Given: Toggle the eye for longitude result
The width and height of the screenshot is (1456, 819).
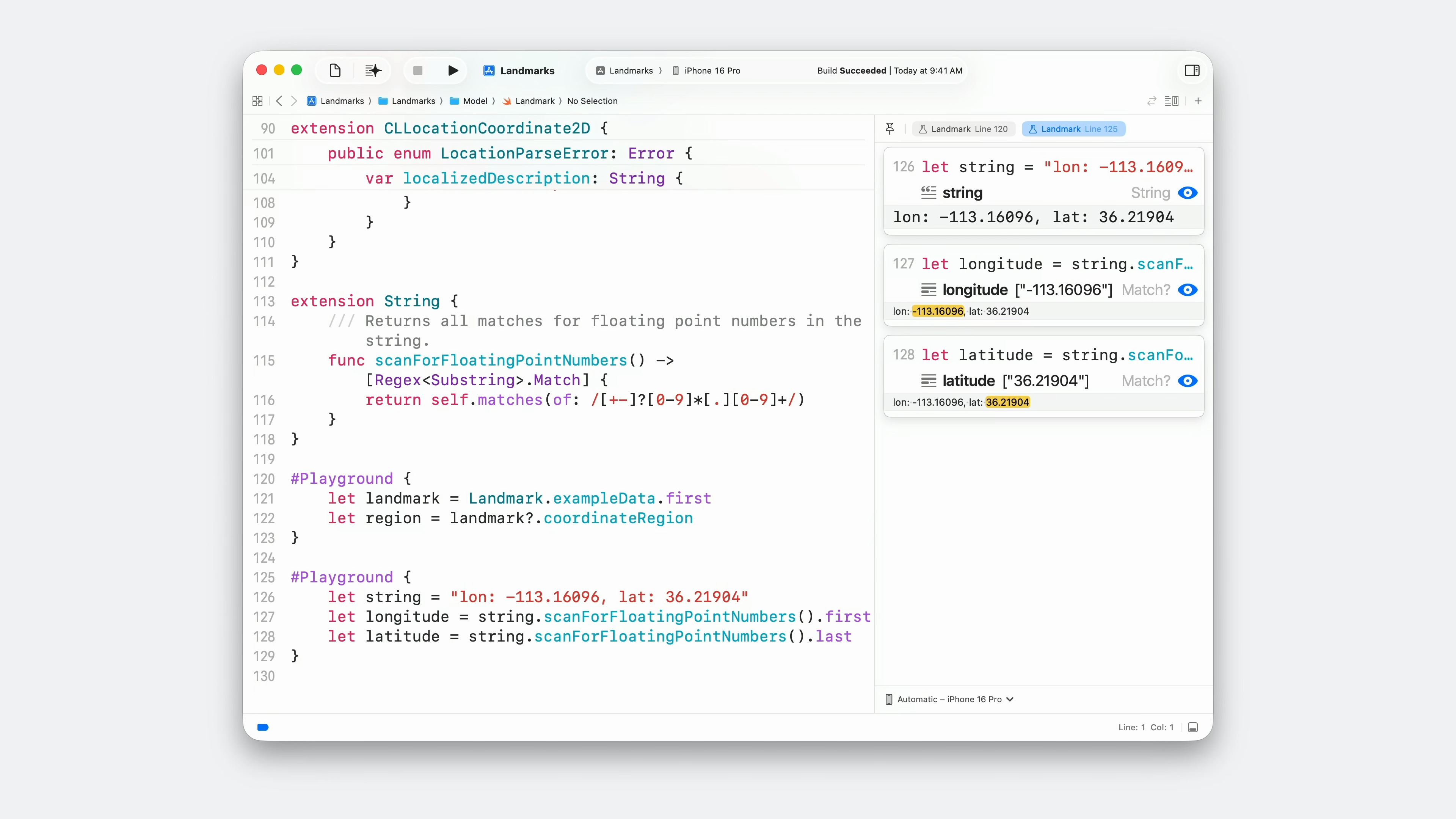Looking at the screenshot, I should (1187, 290).
